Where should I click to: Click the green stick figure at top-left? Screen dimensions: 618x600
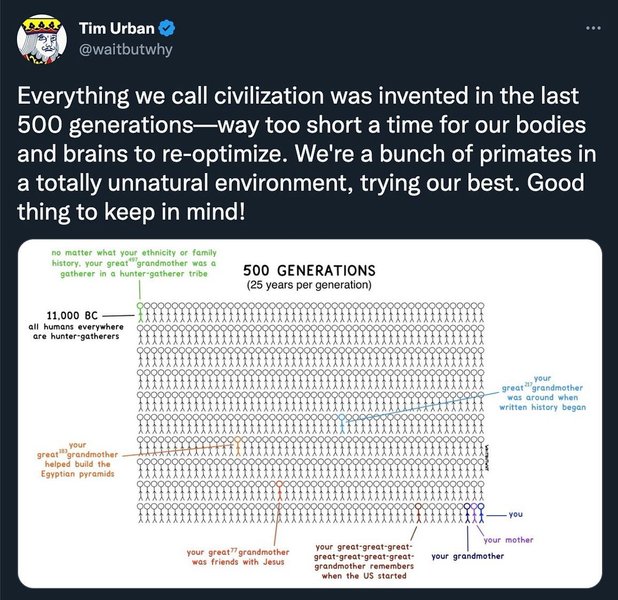tap(141, 312)
